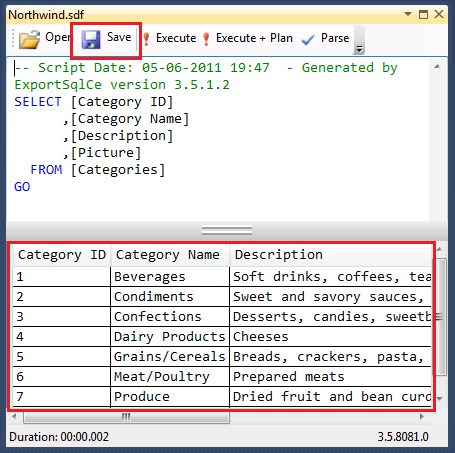Click the results scroll down arrow

click(440, 399)
